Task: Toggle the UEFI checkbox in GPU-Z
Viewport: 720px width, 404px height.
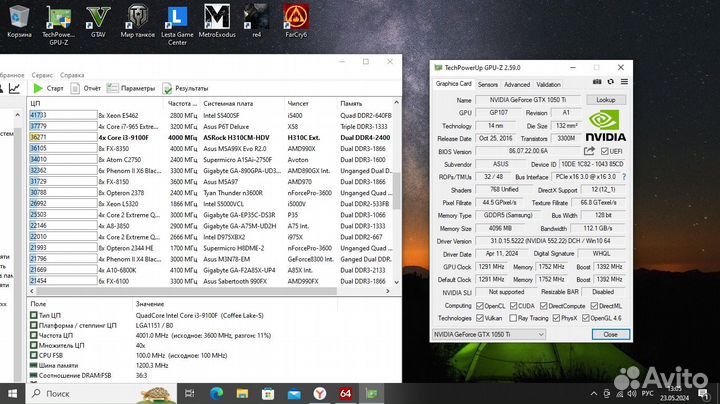Action: point(604,151)
